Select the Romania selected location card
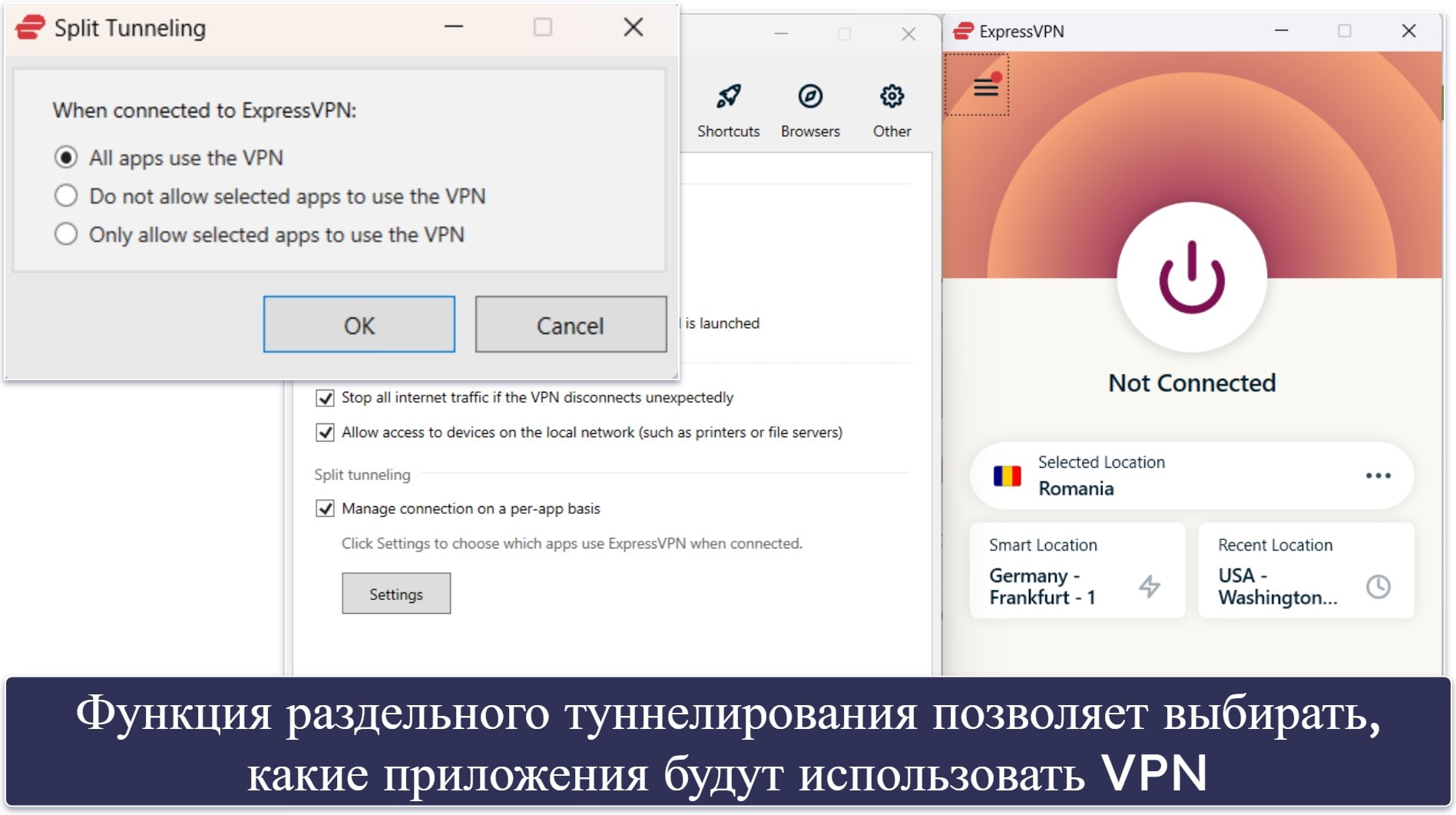The image size is (1456, 815). [1191, 475]
